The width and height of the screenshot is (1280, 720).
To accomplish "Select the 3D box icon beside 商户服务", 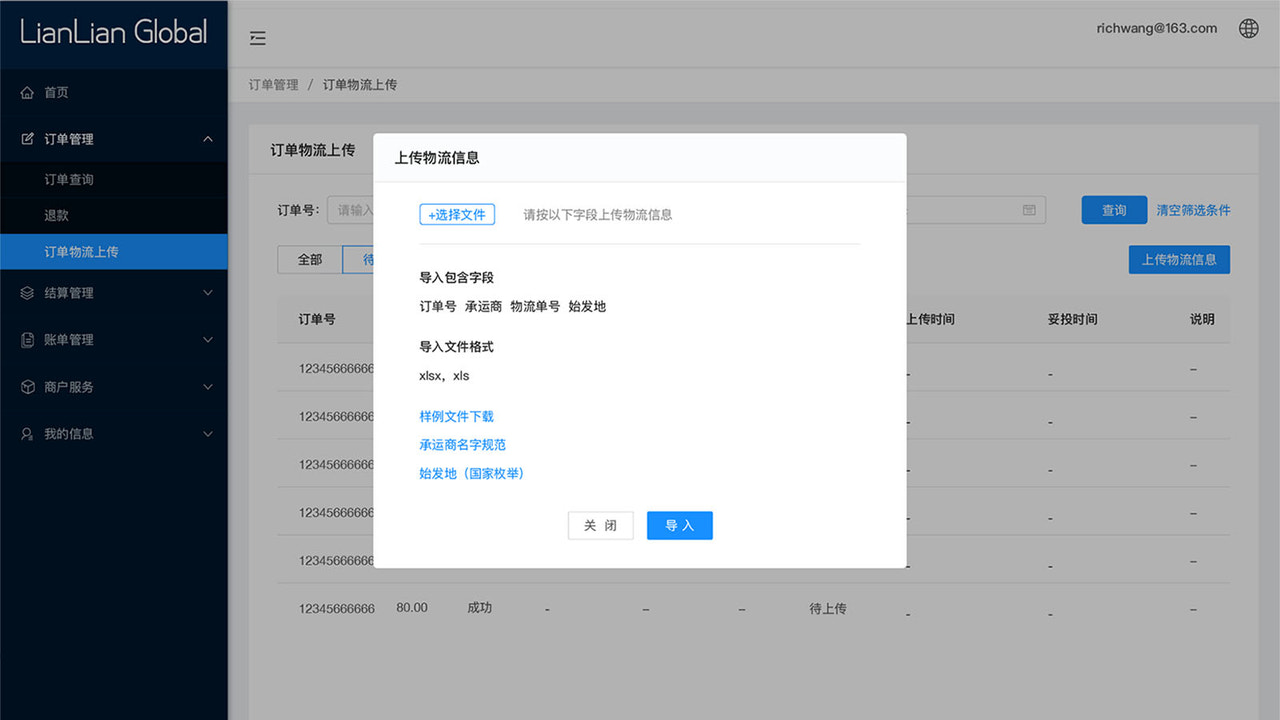I will pos(29,387).
